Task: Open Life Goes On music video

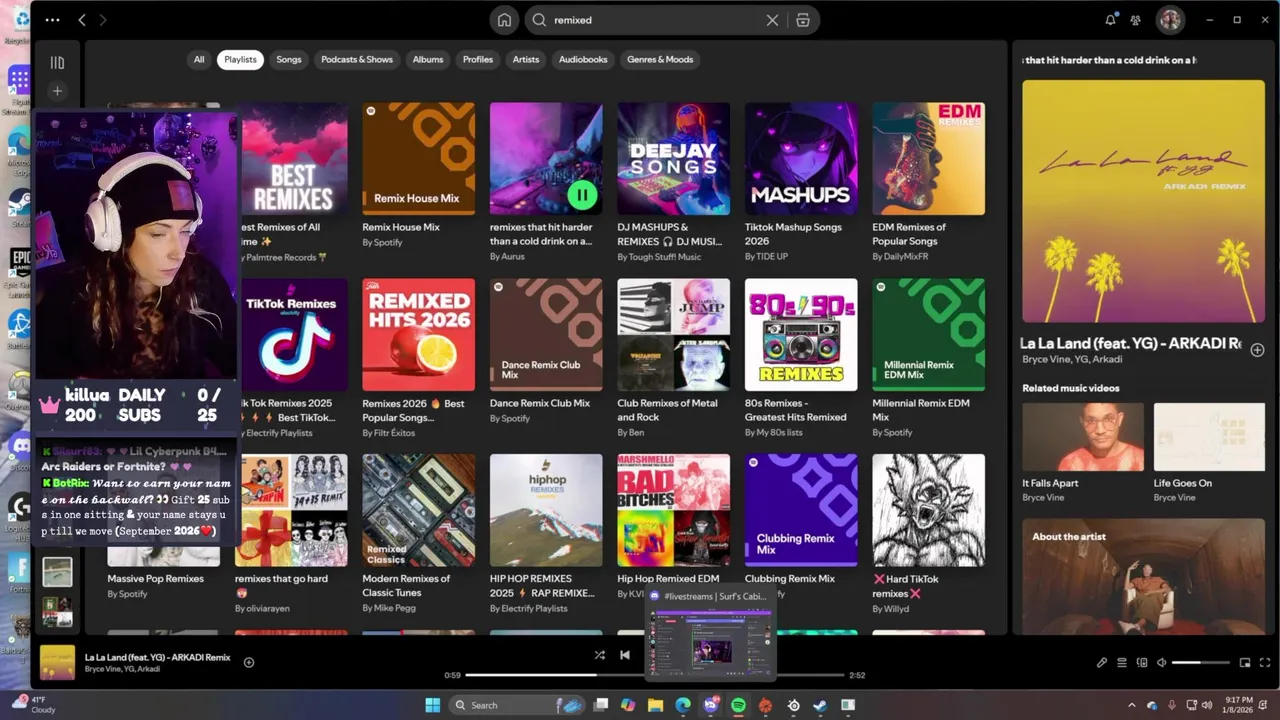Action: (1209, 437)
